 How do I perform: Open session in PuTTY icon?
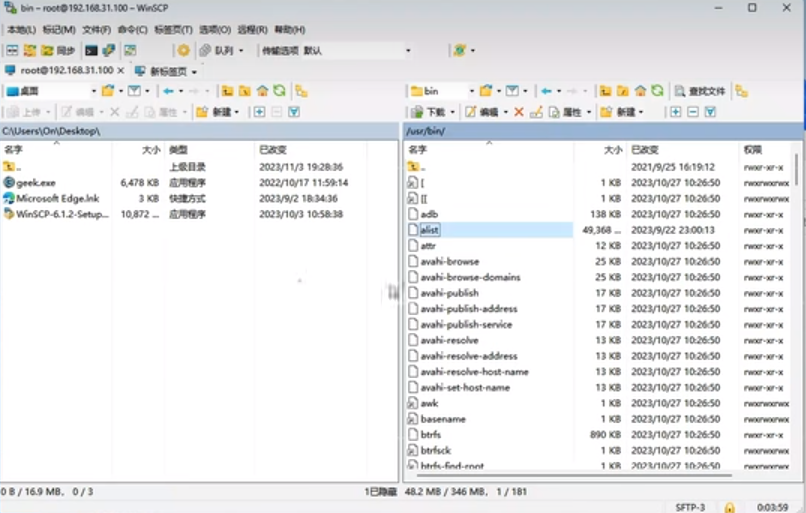(108, 50)
